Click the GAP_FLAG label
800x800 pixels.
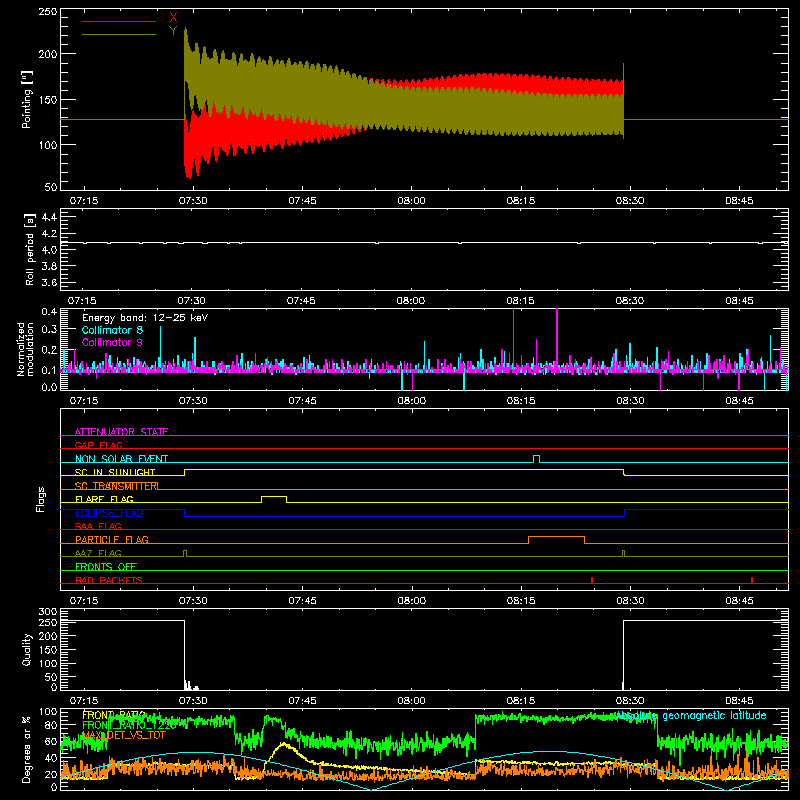pyautogui.click(x=98, y=445)
